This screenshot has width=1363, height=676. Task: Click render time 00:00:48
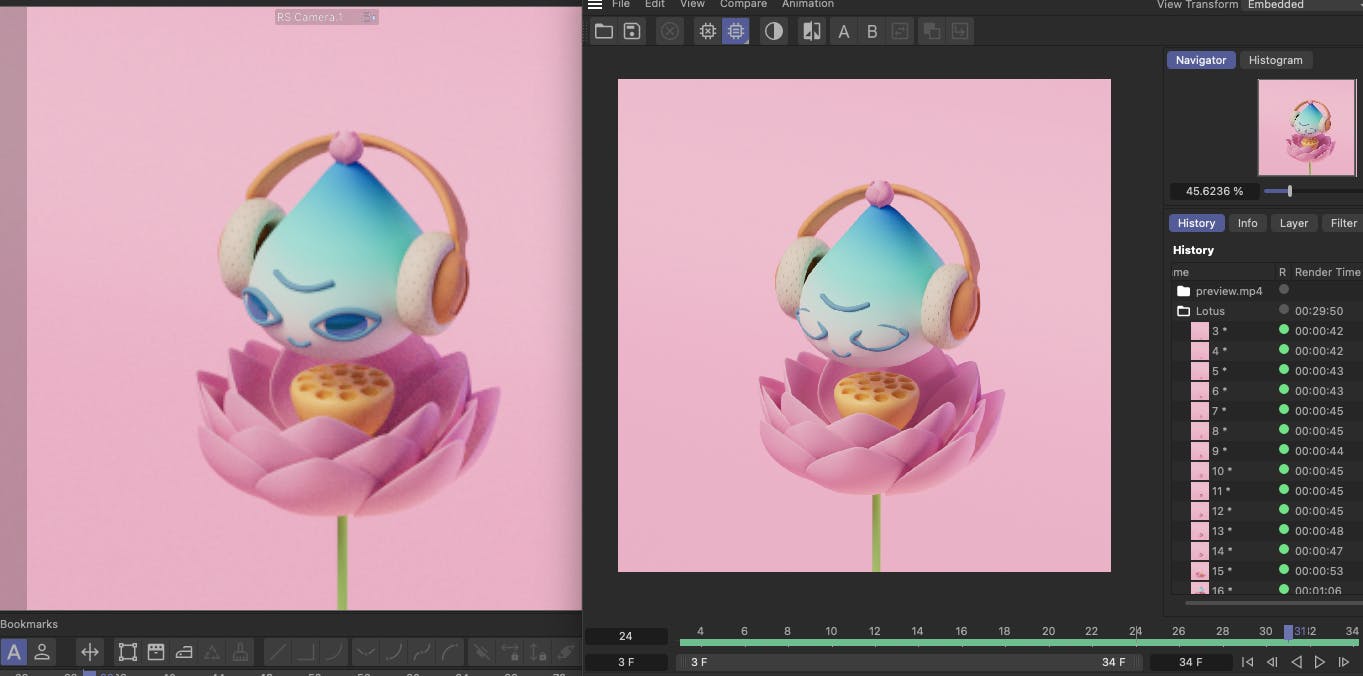coord(1319,531)
